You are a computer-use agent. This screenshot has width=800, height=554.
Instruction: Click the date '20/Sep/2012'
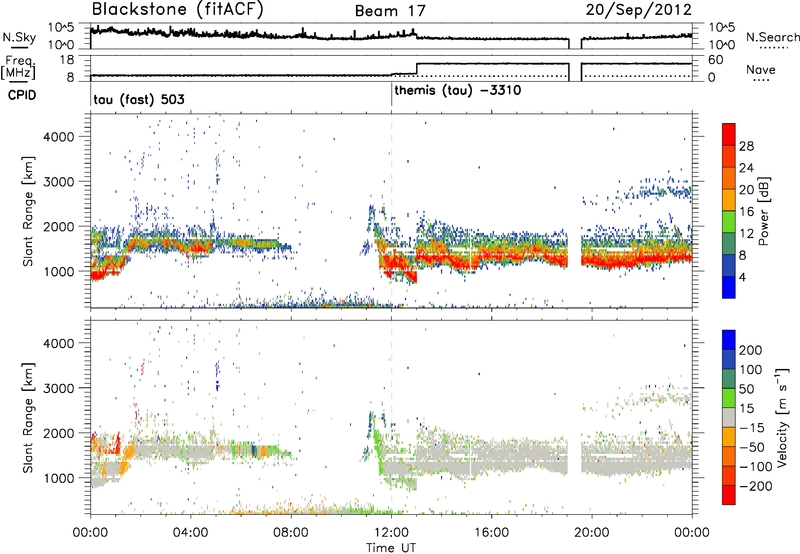[x=638, y=10]
